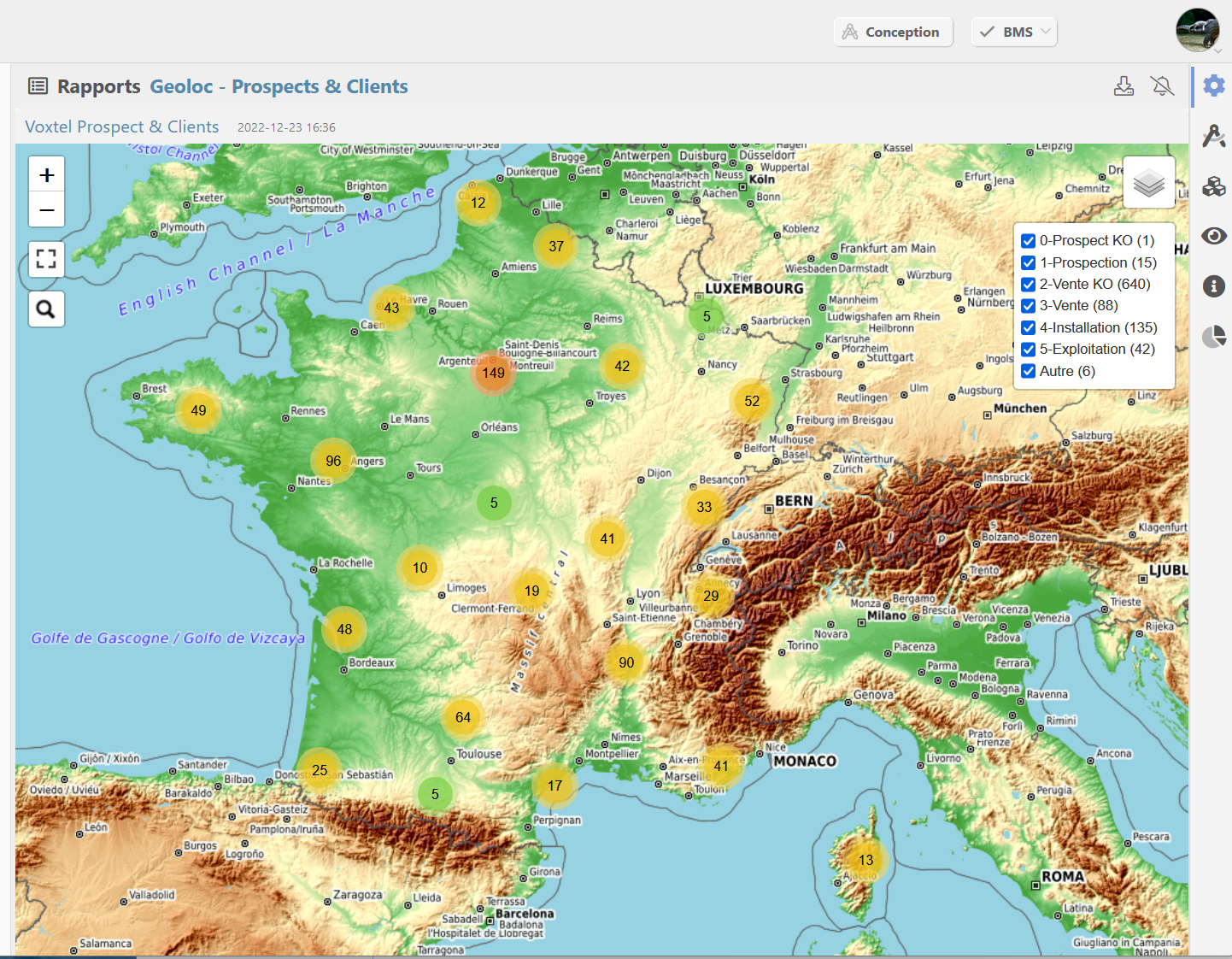The width and height of the screenshot is (1232, 959).
Task: Click the map zoom out minus button
Action: (47, 209)
